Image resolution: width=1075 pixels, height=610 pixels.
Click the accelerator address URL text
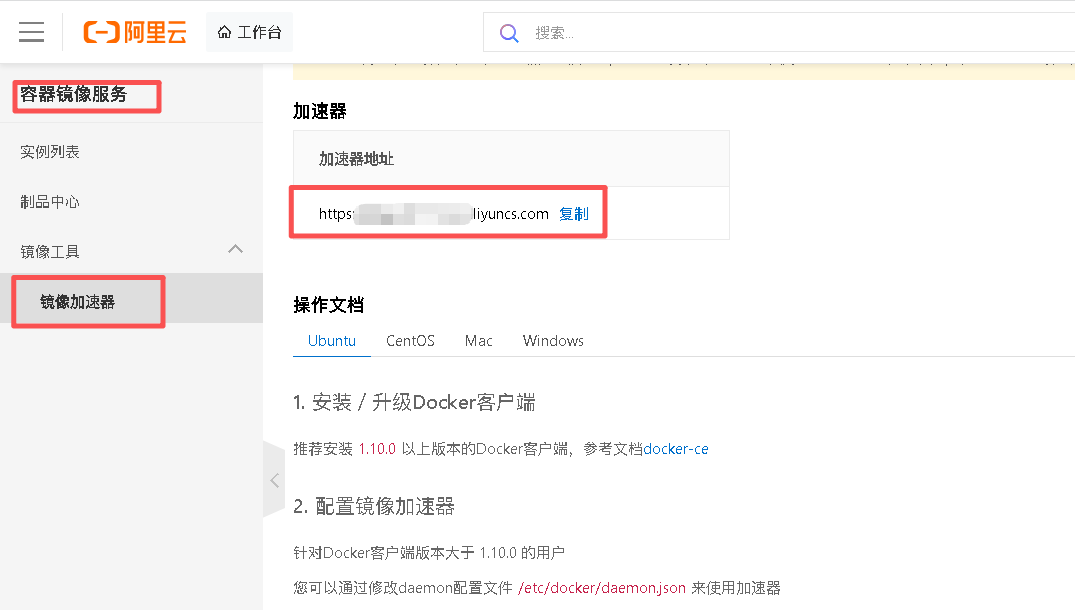(433, 214)
